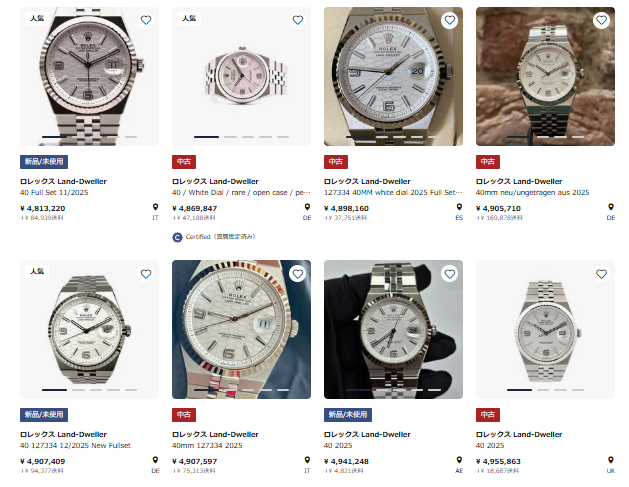629x487 pixels.
Task: Click the heart icon on the ¥4,869,847 listing
Action: (297, 20)
